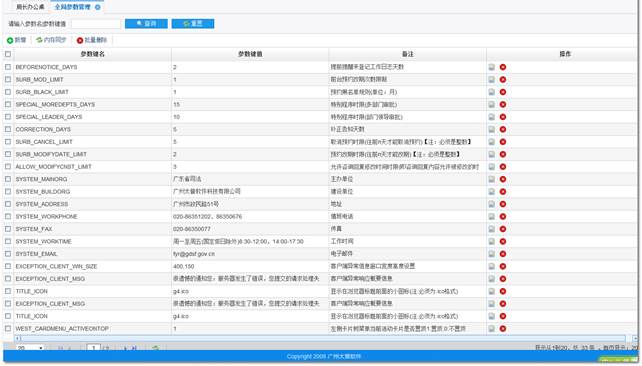Viewport: 642px width, 366px height.
Task: Delete the SYSTEM_BUILDORG parameter
Action: pos(503,192)
